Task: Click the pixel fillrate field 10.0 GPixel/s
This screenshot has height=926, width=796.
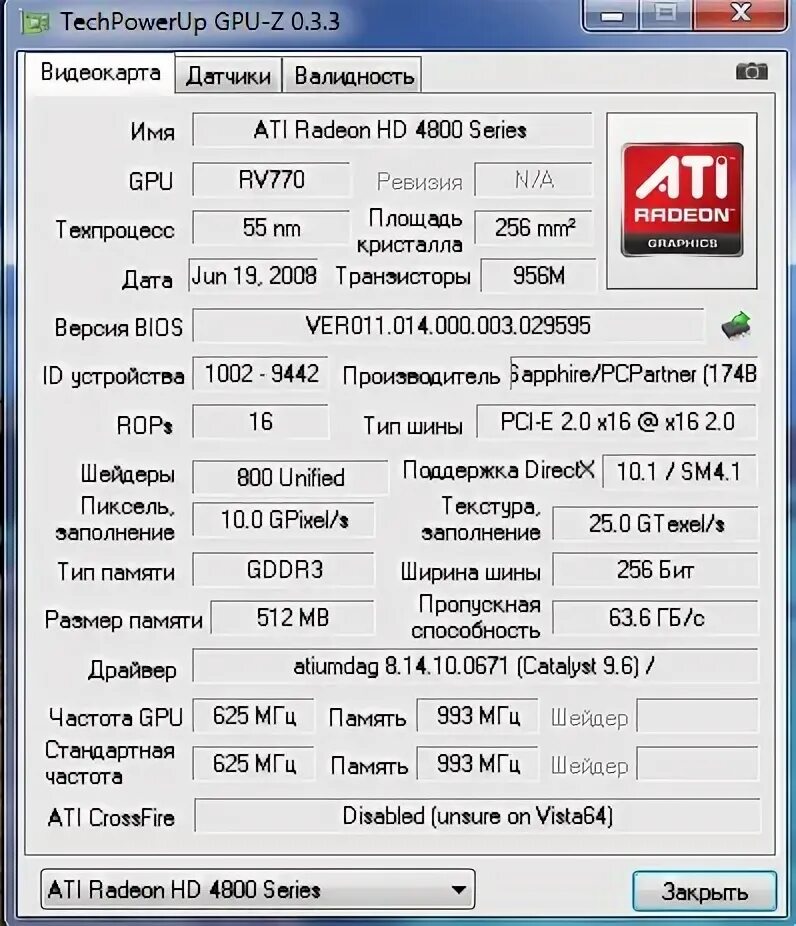Action: coord(283,520)
